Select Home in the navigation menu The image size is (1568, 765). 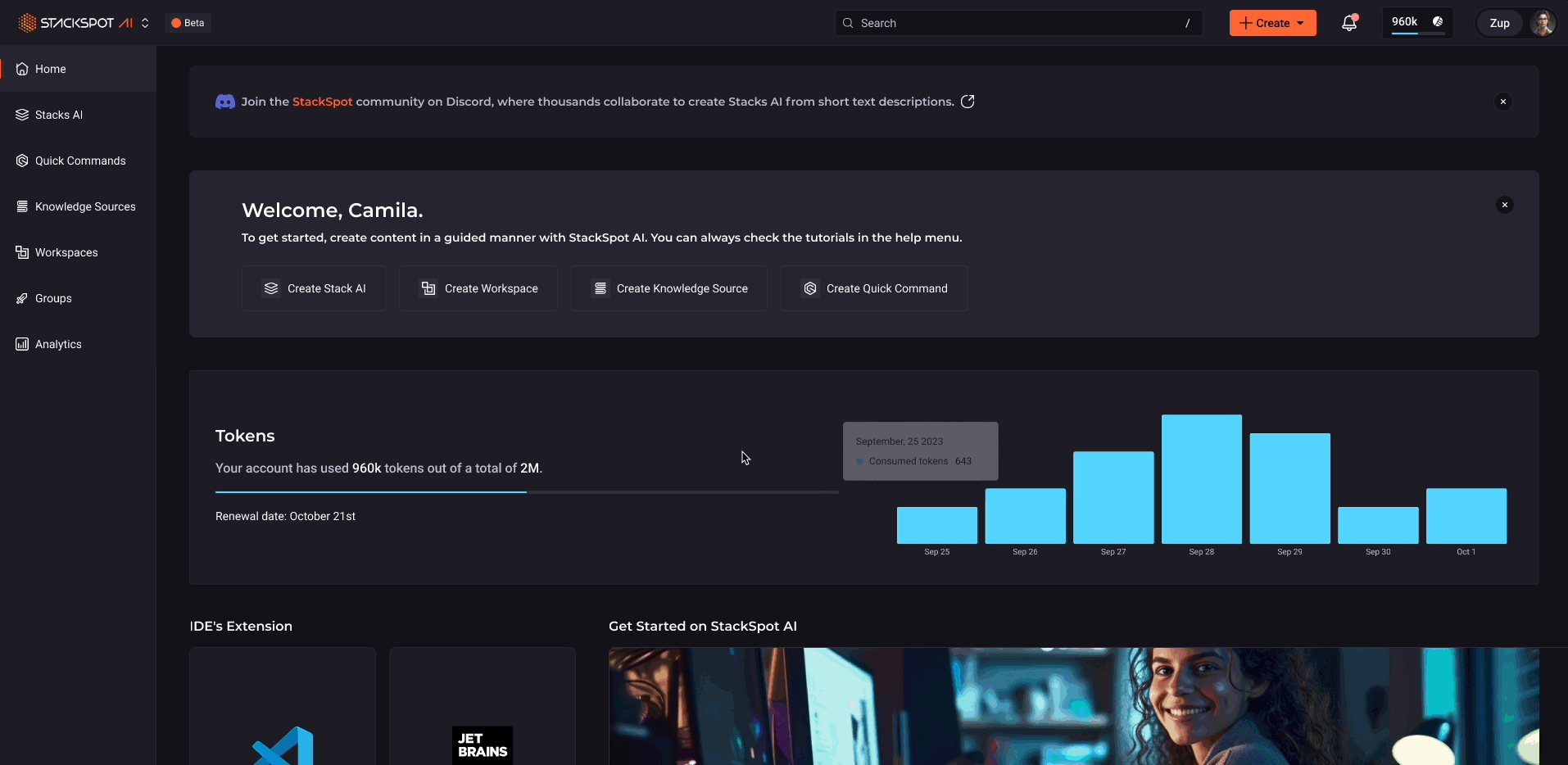[x=49, y=69]
